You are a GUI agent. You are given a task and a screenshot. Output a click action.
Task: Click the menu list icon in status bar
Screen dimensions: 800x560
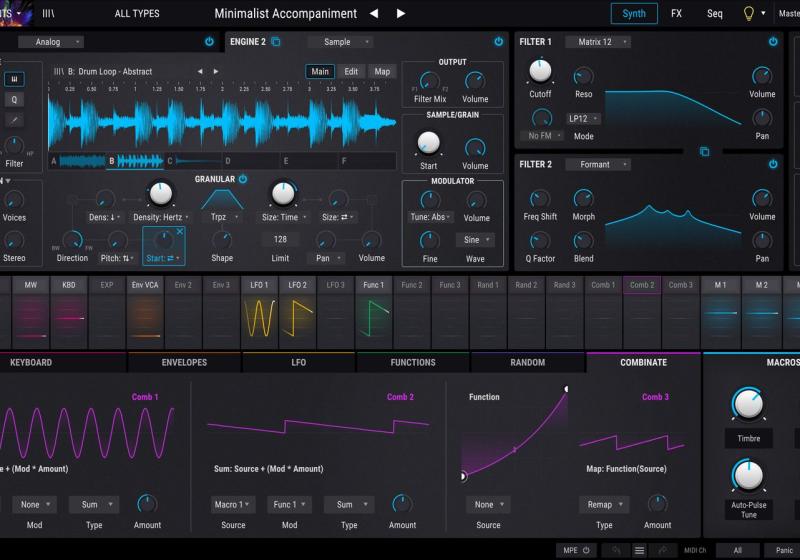640,550
